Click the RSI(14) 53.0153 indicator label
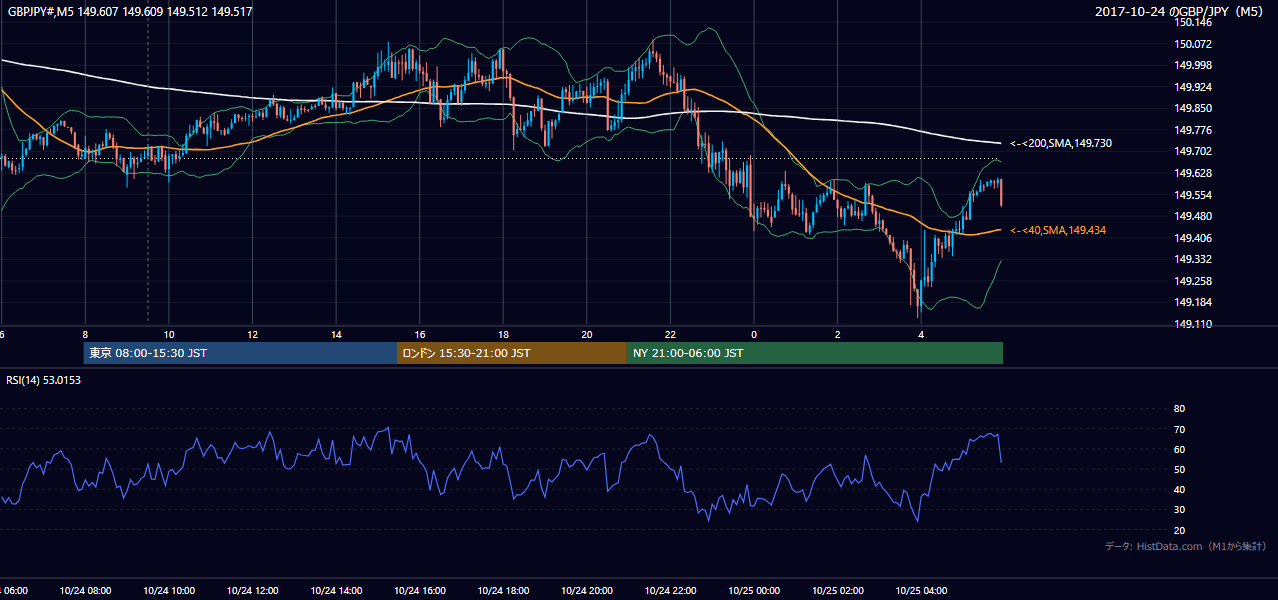This screenshot has width=1278, height=600. point(44,380)
